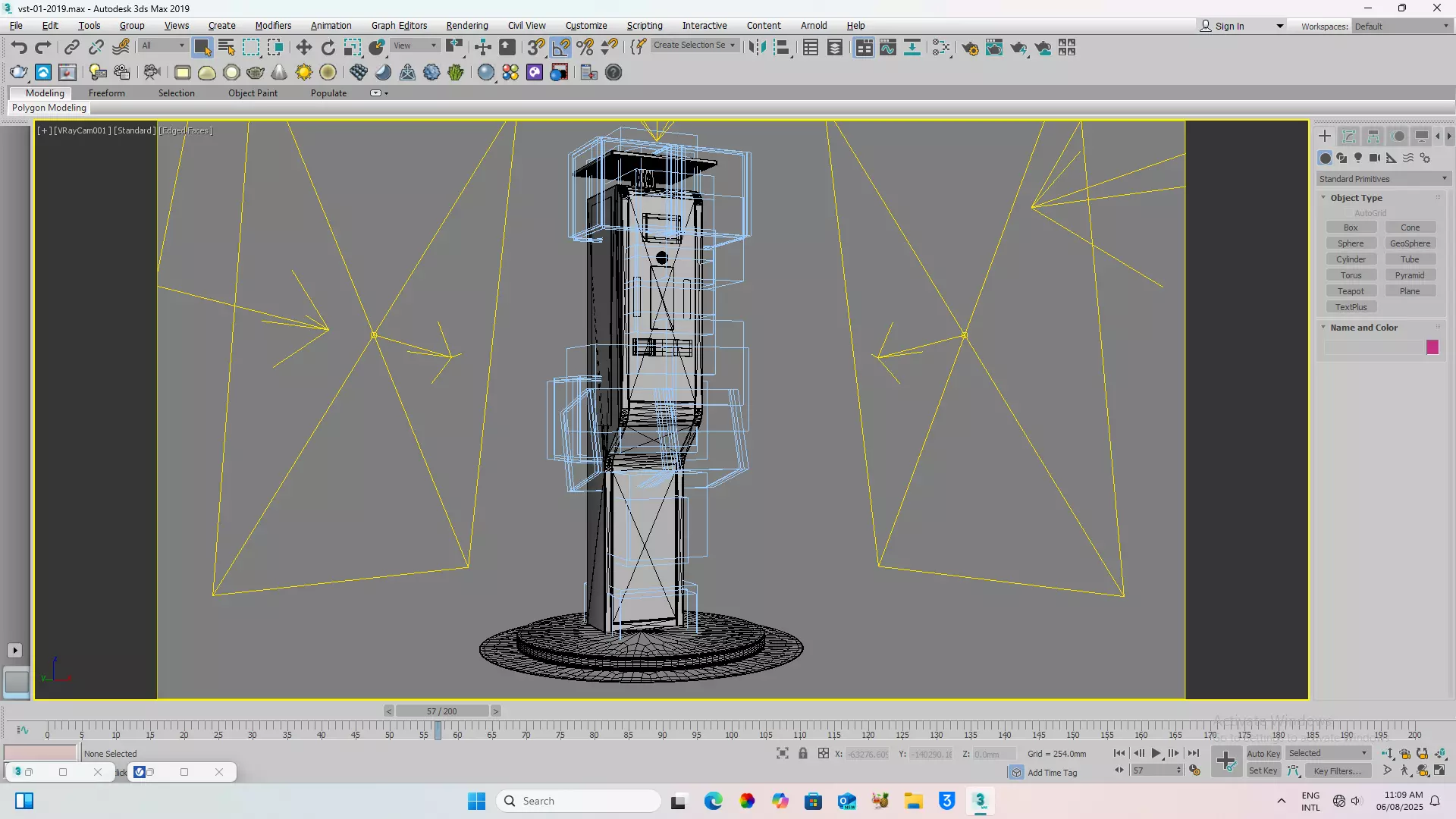Select the Rotate transform tool
1456x819 pixels.
coord(328,48)
